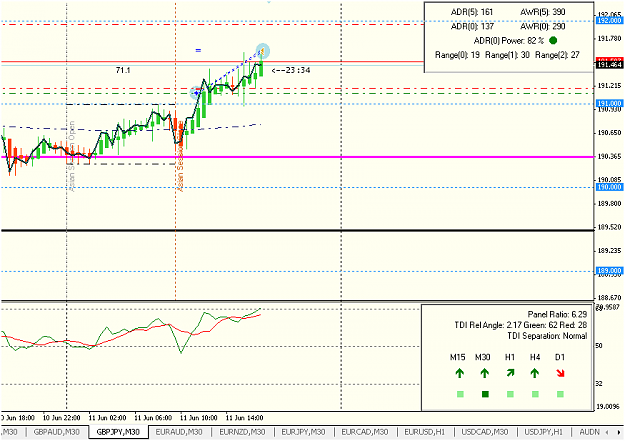Click the orange Asian Session vertical label
The width and height of the screenshot is (625, 441).
181,158
